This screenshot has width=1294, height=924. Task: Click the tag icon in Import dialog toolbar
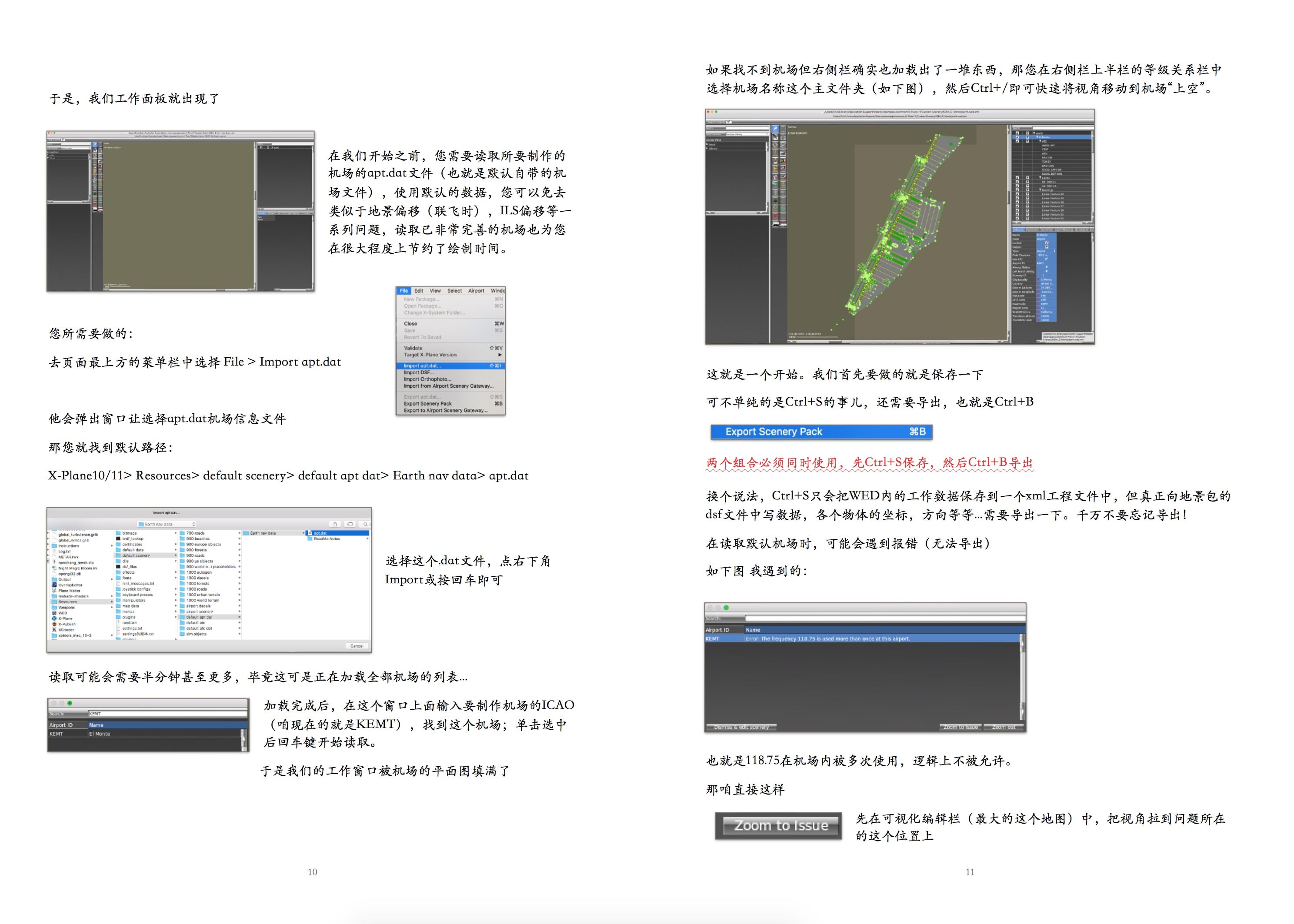coord(350,524)
